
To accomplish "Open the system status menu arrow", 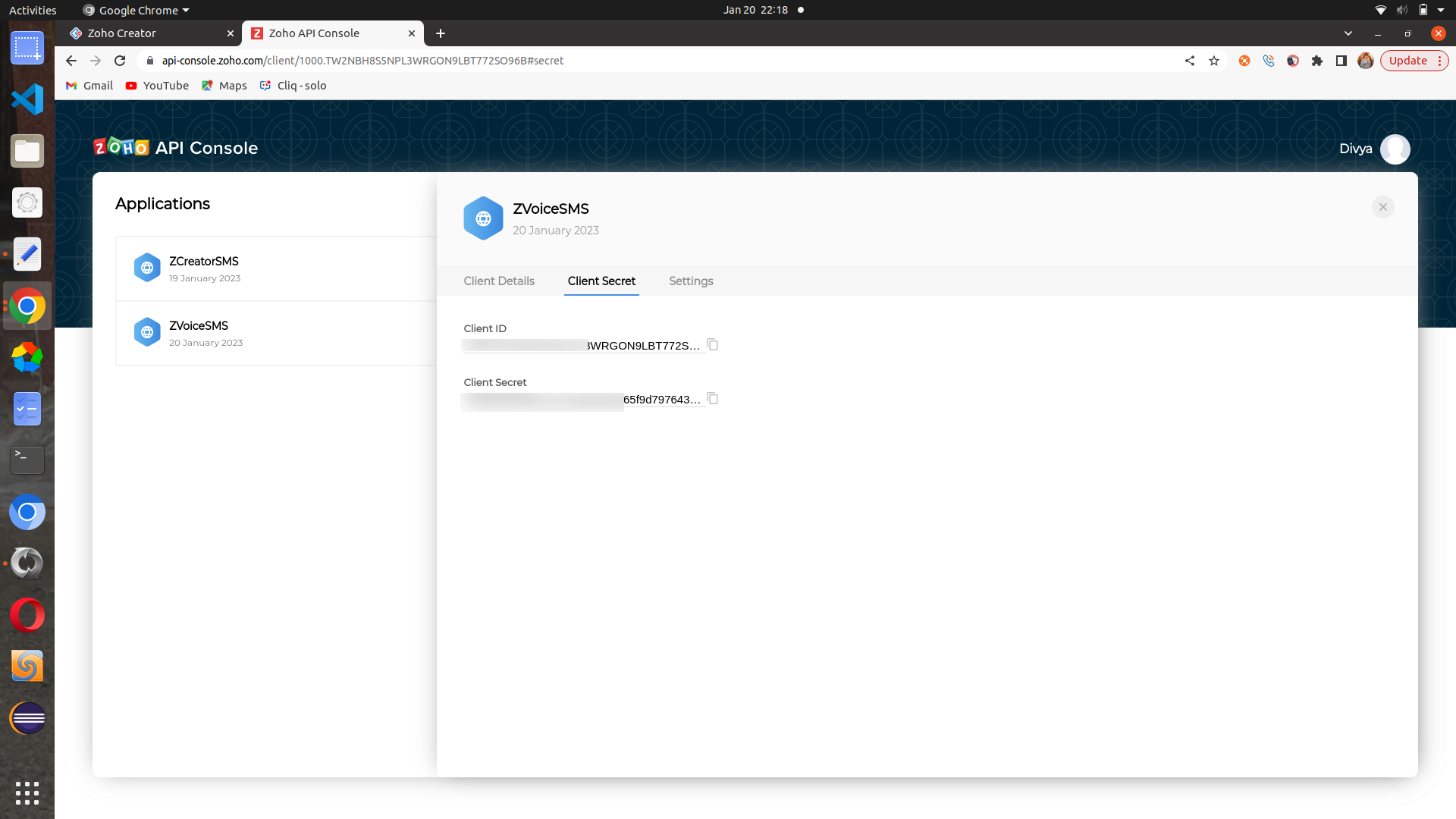I will click(x=1441, y=10).
